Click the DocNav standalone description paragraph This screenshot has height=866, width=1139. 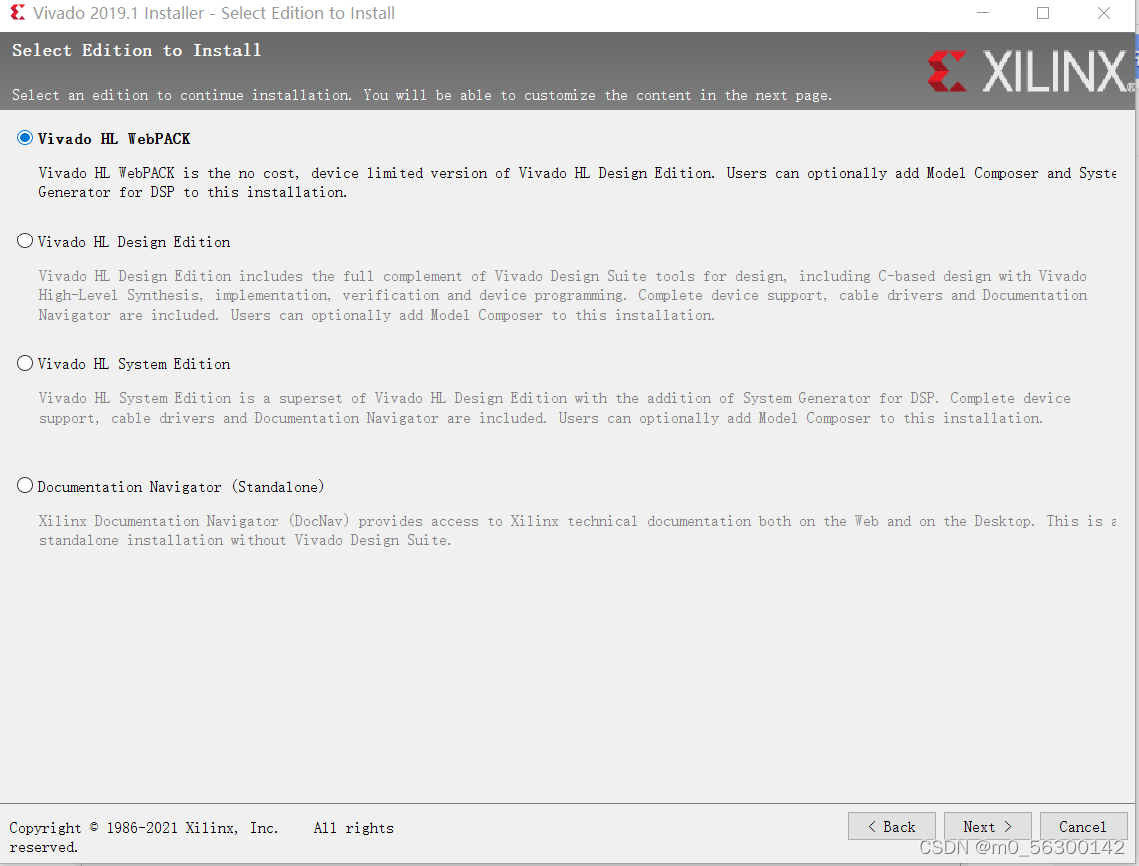click(577, 530)
